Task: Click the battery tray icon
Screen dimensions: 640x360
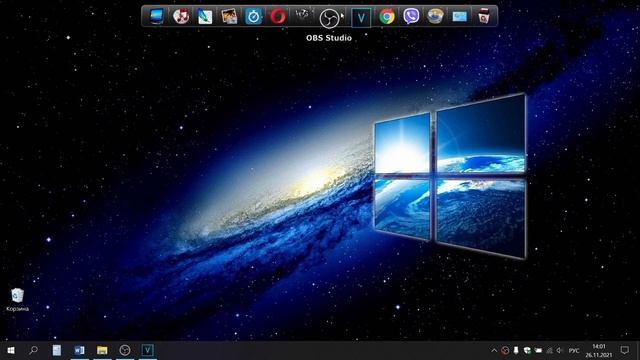Action: (538, 351)
